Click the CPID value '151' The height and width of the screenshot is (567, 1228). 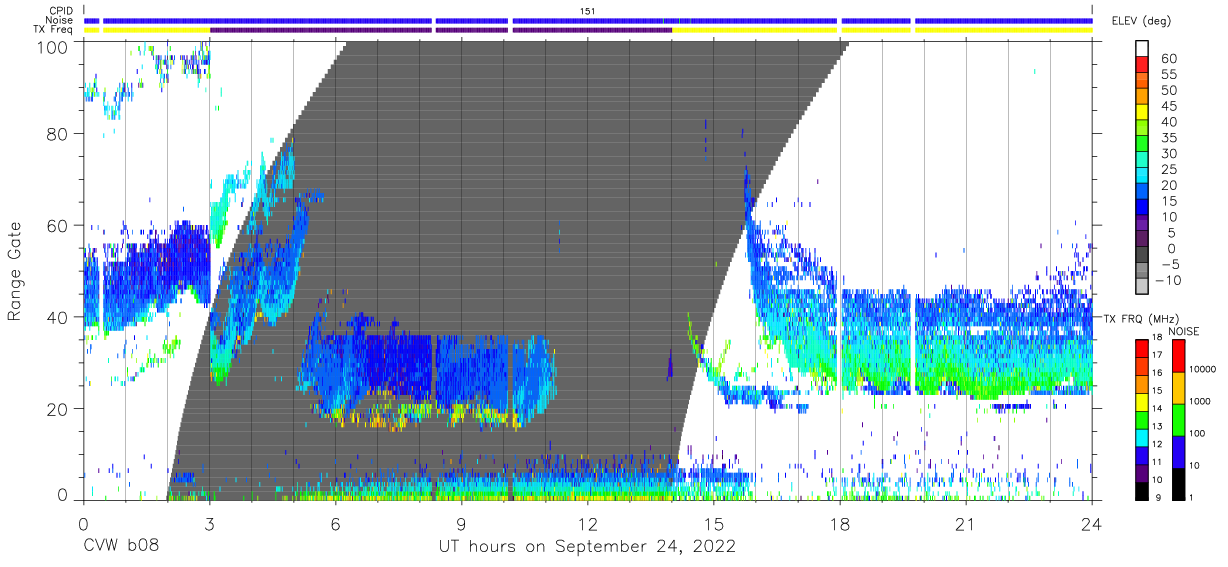pyautogui.click(x=587, y=10)
